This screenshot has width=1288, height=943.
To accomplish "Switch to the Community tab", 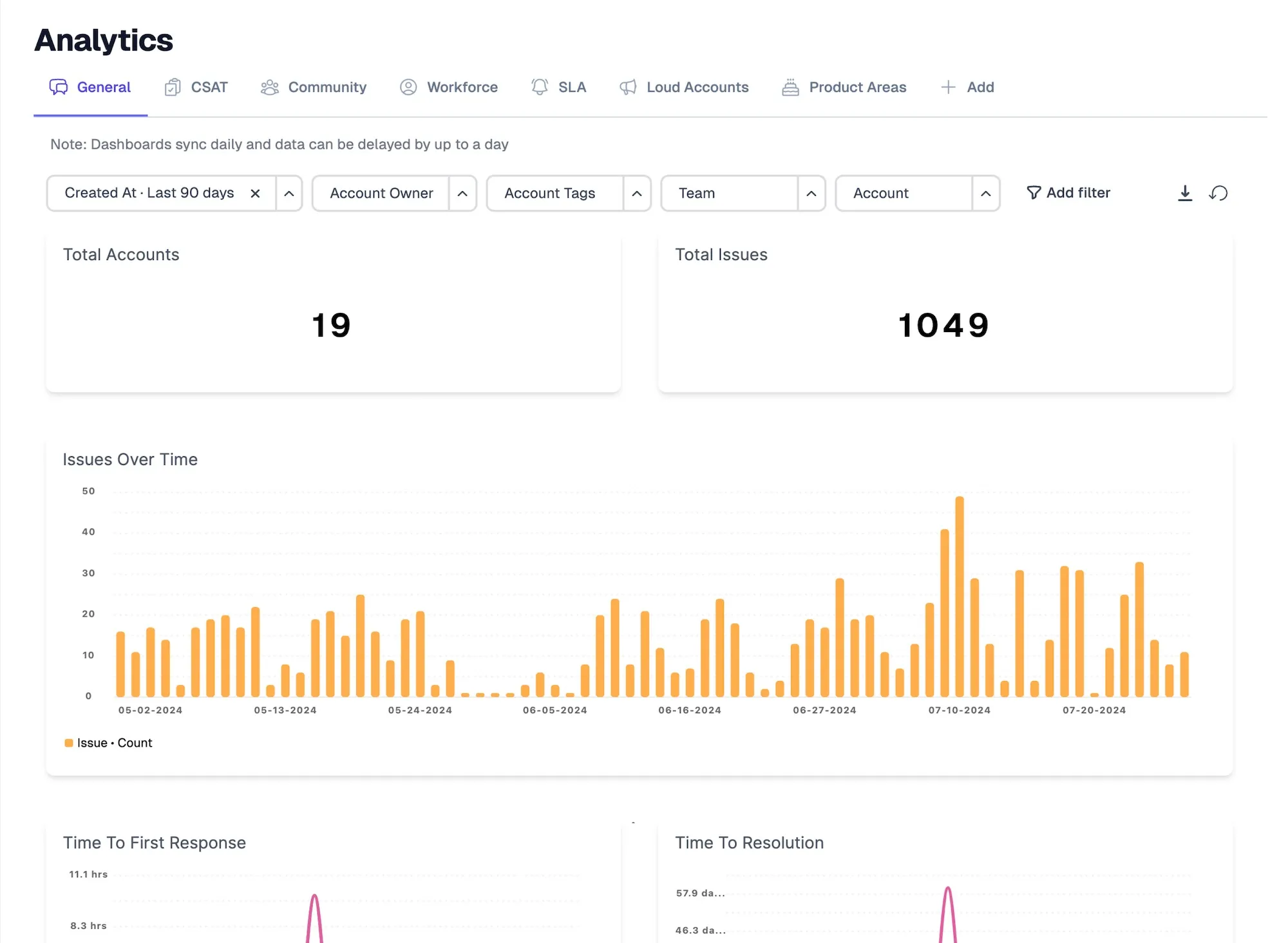I will [314, 87].
